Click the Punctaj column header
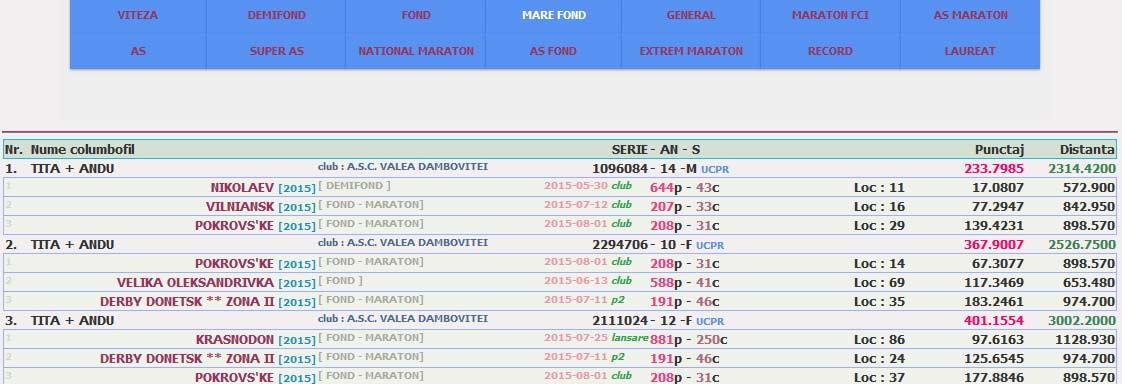Viewport: 1122px width, 384px height. (999, 149)
